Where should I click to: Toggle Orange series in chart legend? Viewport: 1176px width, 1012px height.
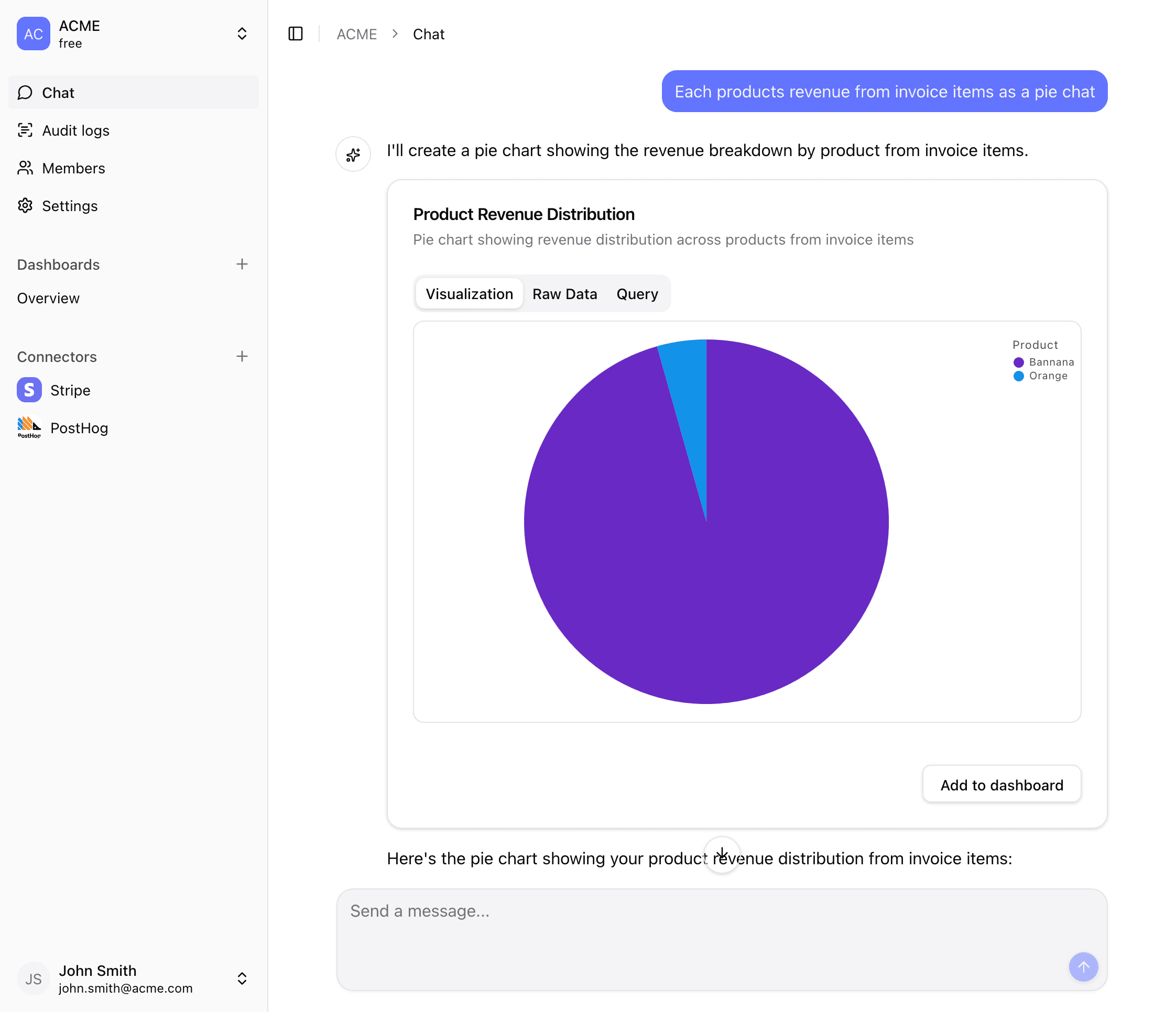pos(1041,376)
